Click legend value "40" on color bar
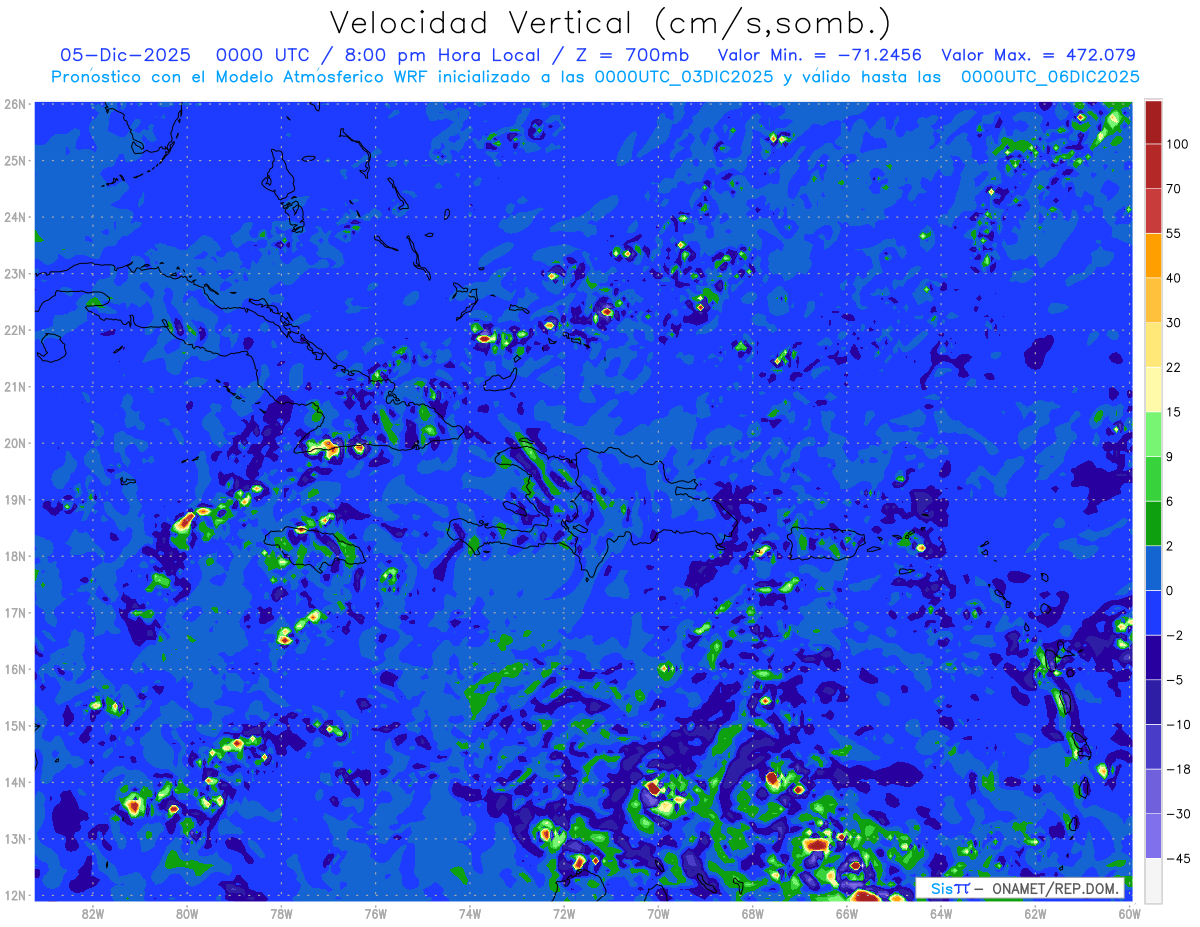1200x927 pixels. click(x=1173, y=277)
